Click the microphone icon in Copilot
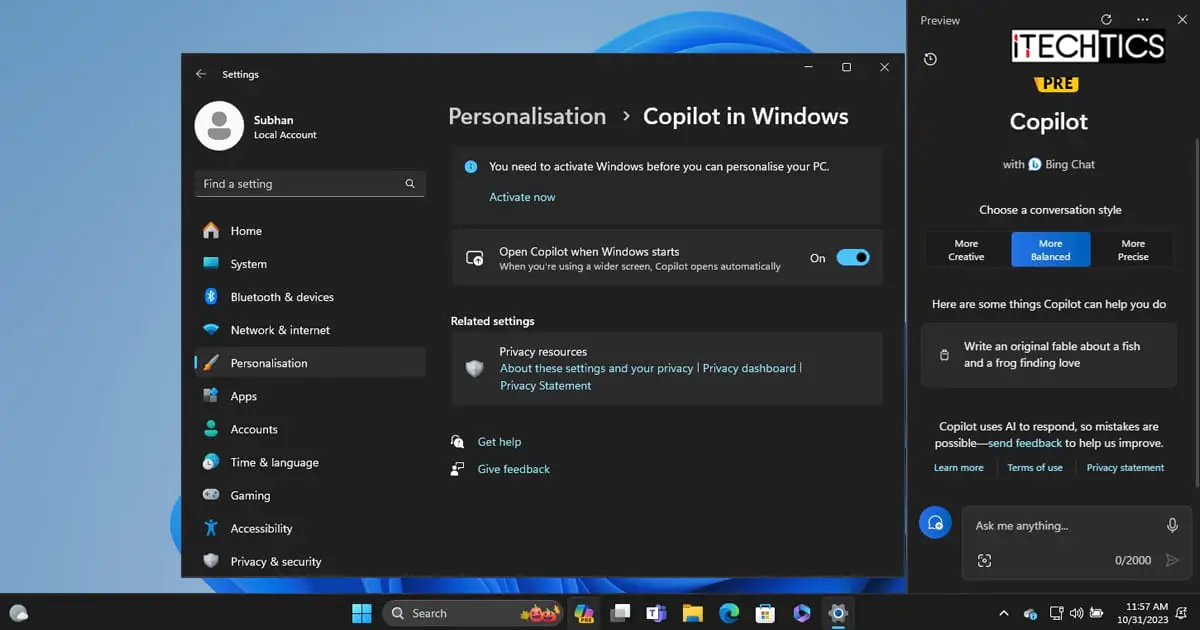This screenshot has height=630, width=1200. [x=1172, y=526]
